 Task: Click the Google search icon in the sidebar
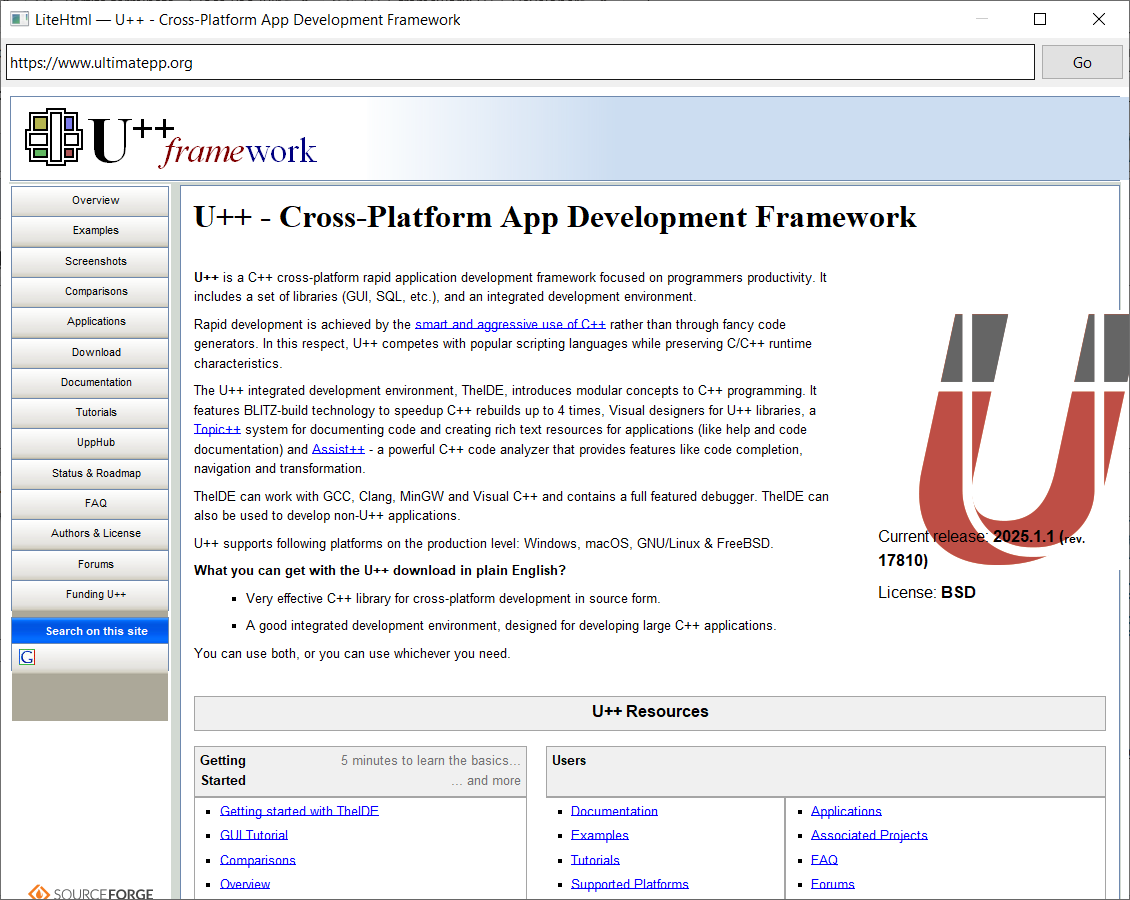coord(27,657)
